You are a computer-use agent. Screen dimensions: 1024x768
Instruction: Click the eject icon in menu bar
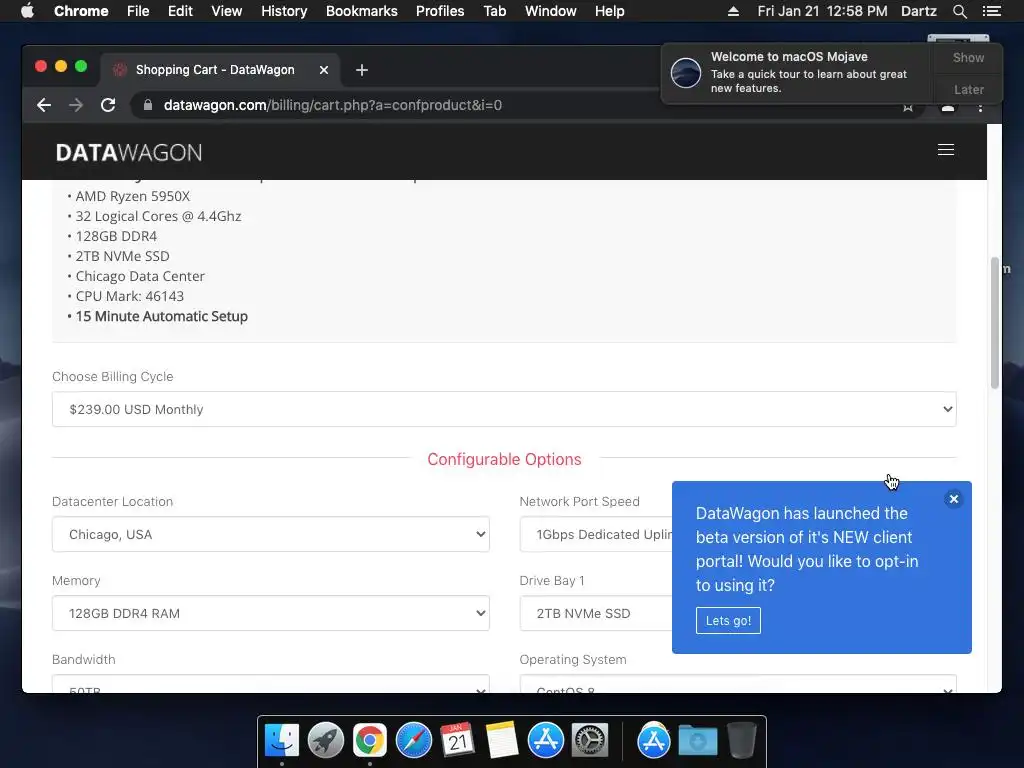[x=733, y=11]
